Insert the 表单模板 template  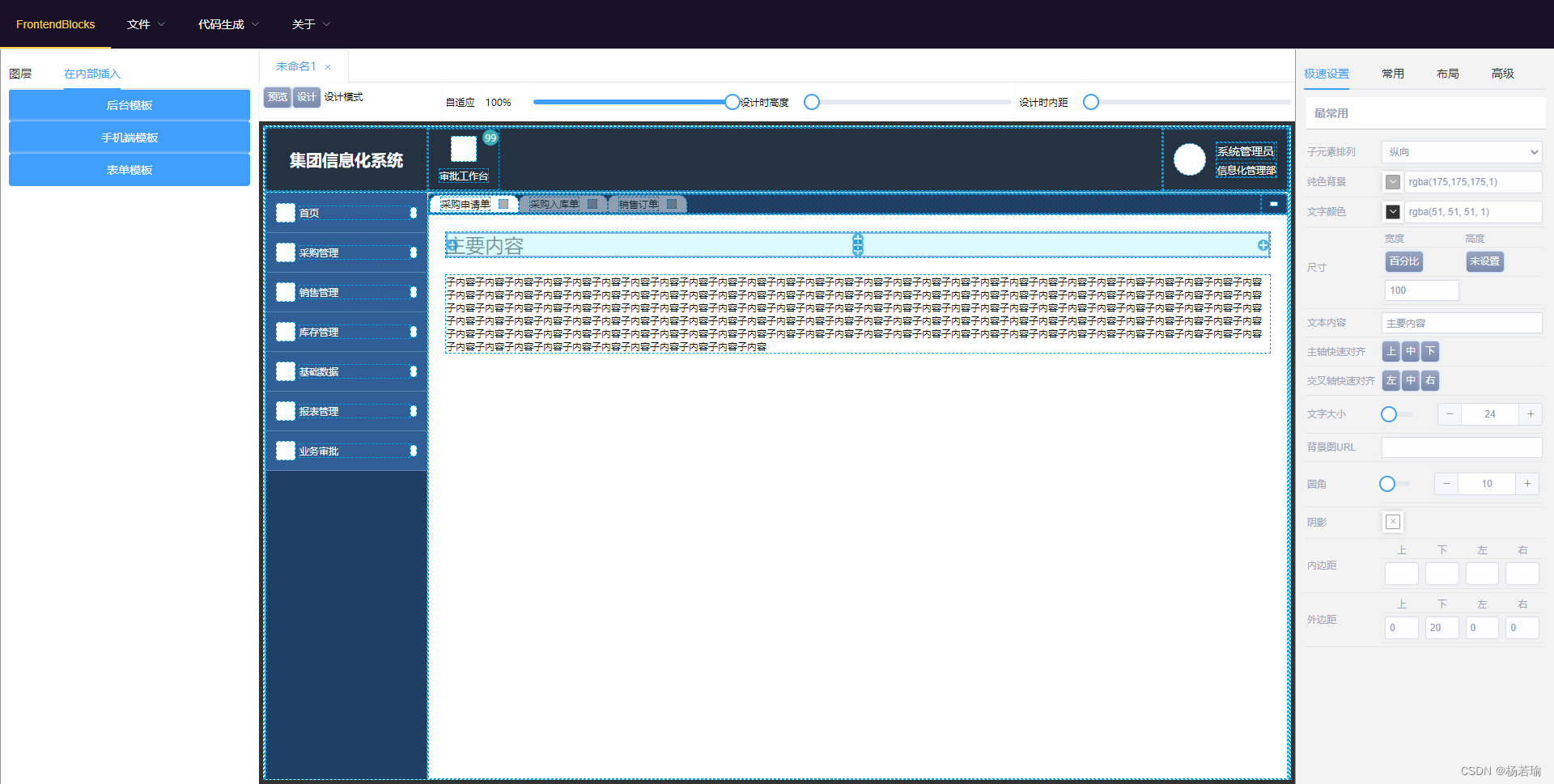(x=129, y=170)
